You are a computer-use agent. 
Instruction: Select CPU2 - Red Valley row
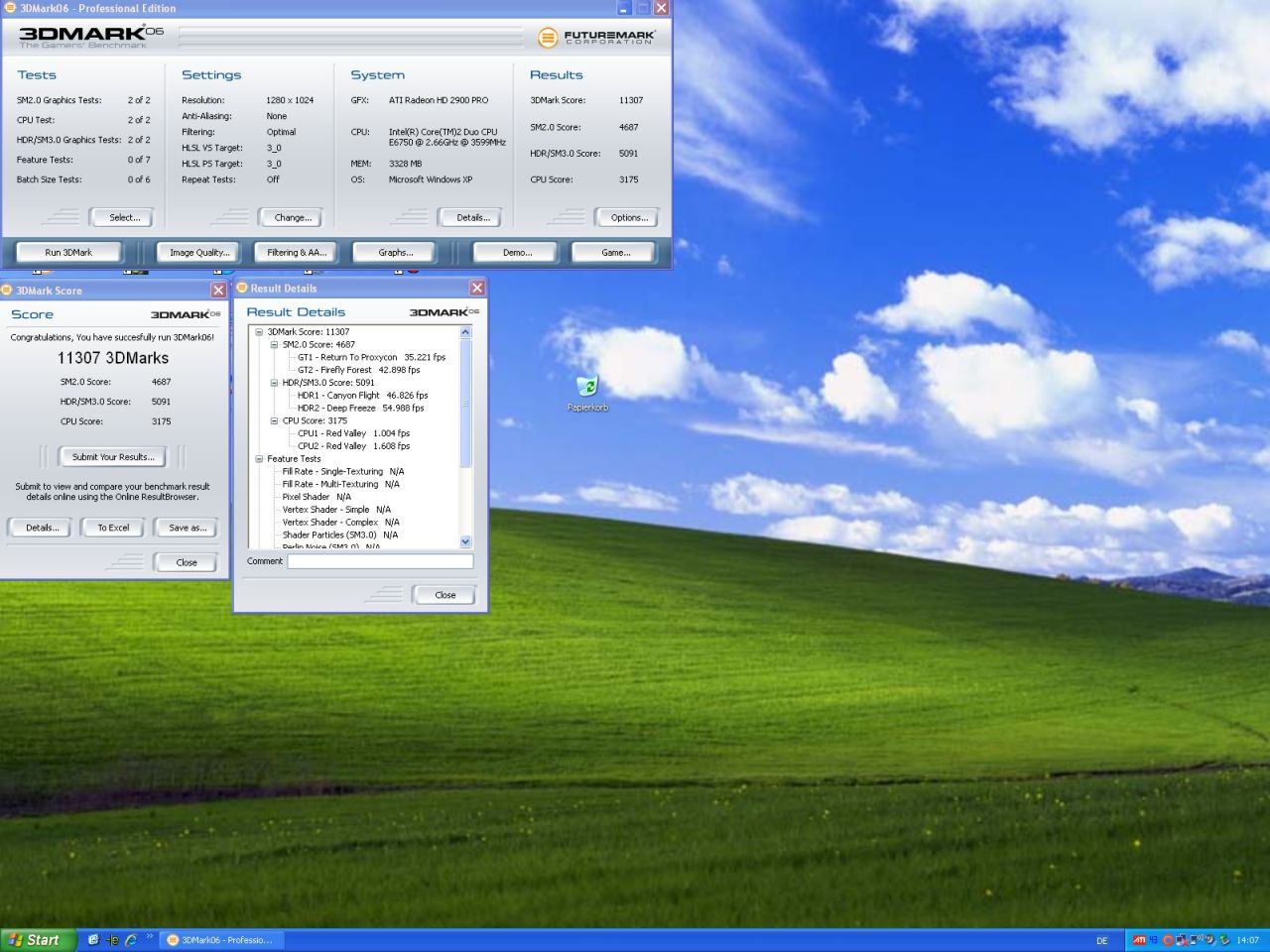click(353, 446)
